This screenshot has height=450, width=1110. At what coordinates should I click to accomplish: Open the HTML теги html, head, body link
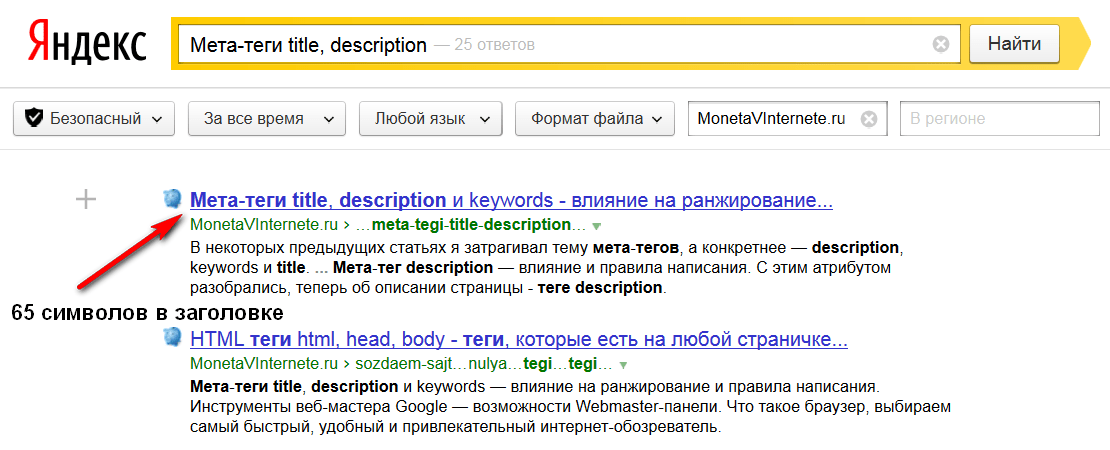click(518, 340)
